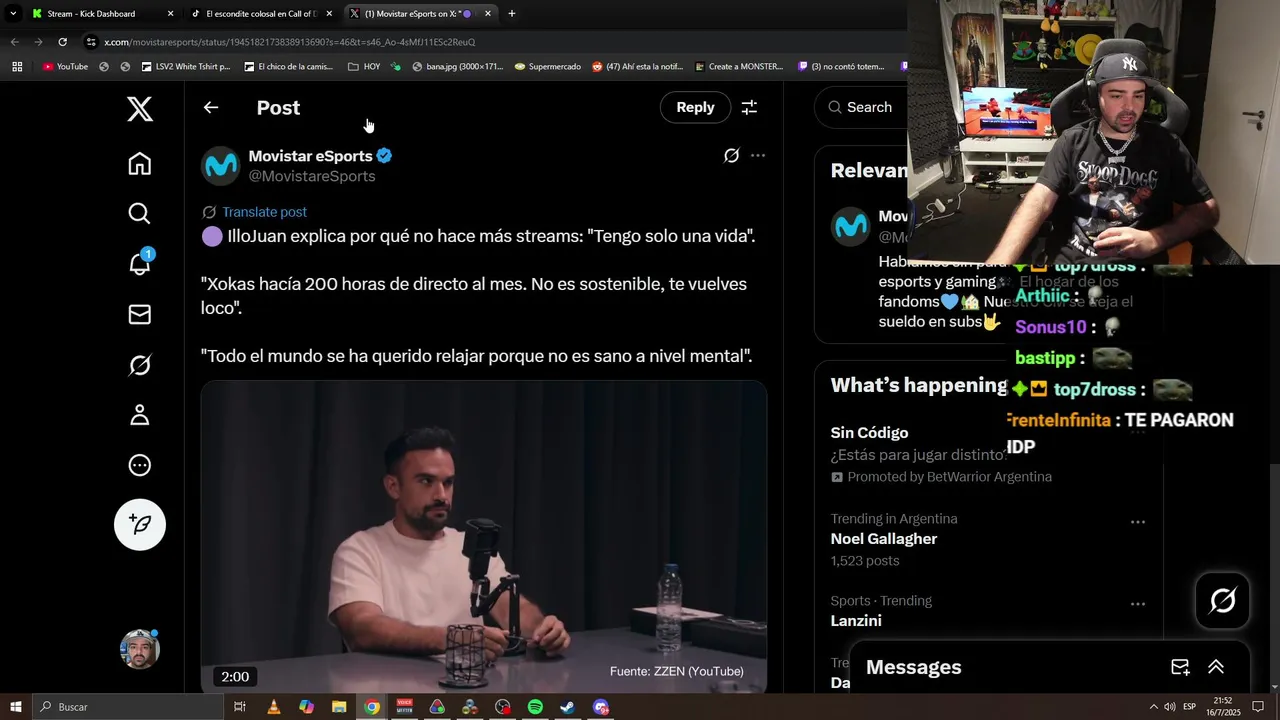The image size is (1280, 720).
Task: Open @MovistareSports handle link
Action: (312, 176)
